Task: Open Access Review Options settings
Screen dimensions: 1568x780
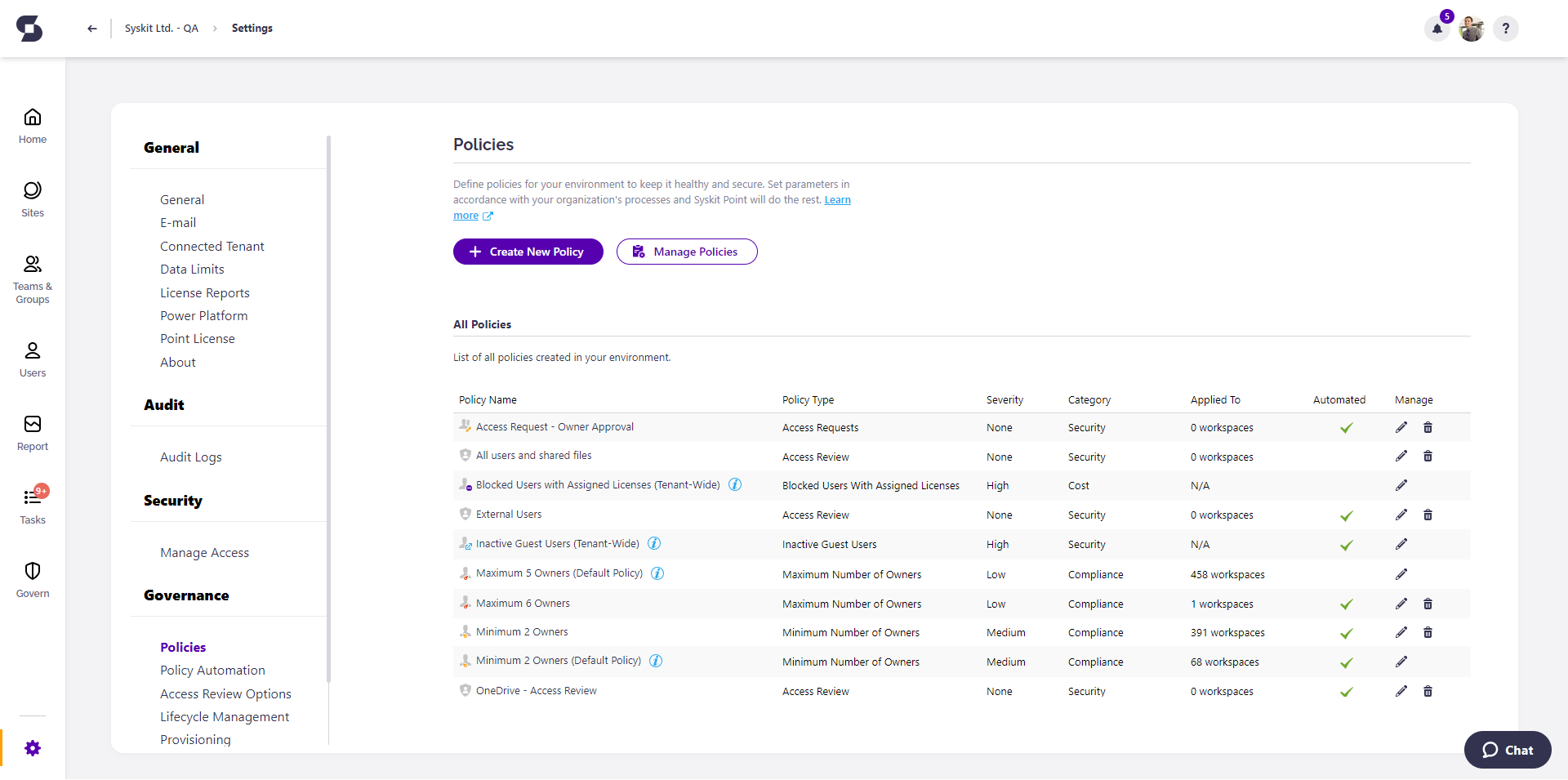Action: 225,693
